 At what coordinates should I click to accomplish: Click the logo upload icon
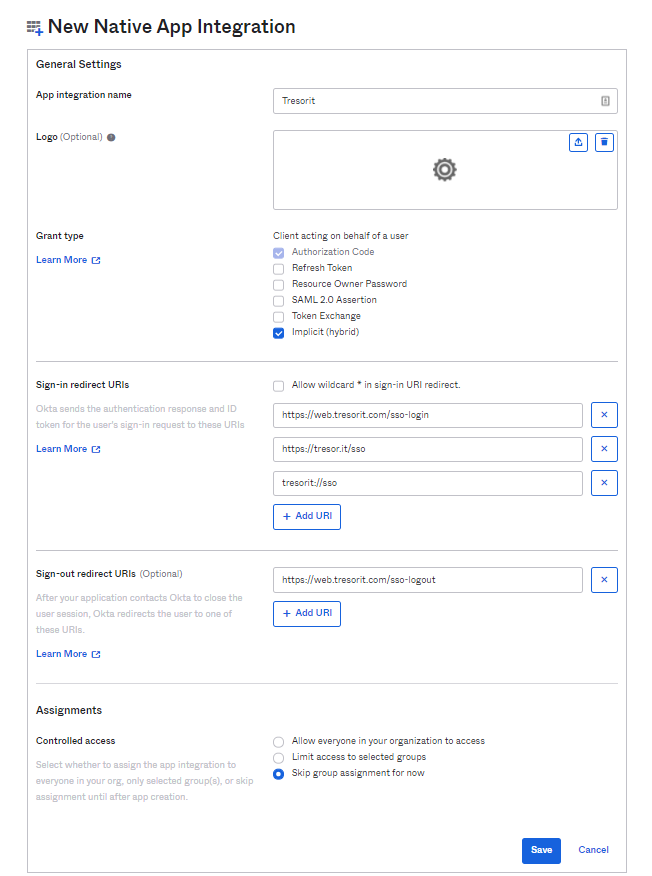(578, 142)
